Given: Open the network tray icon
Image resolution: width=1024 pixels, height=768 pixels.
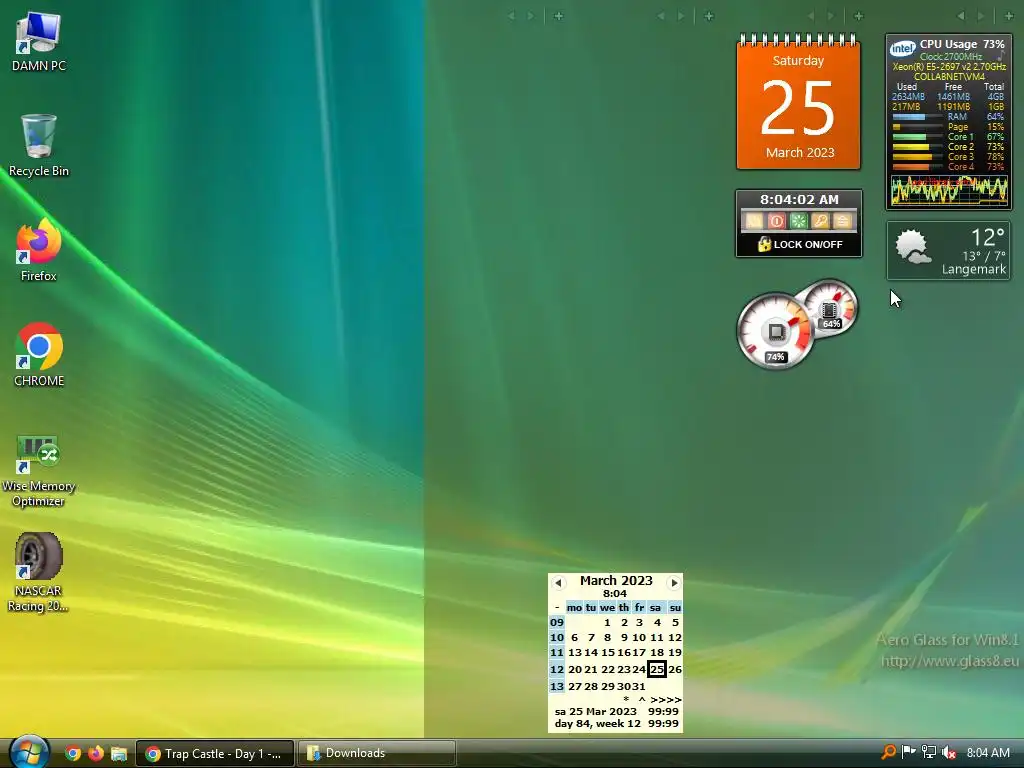Looking at the screenshot, I should (x=929, y=752).
